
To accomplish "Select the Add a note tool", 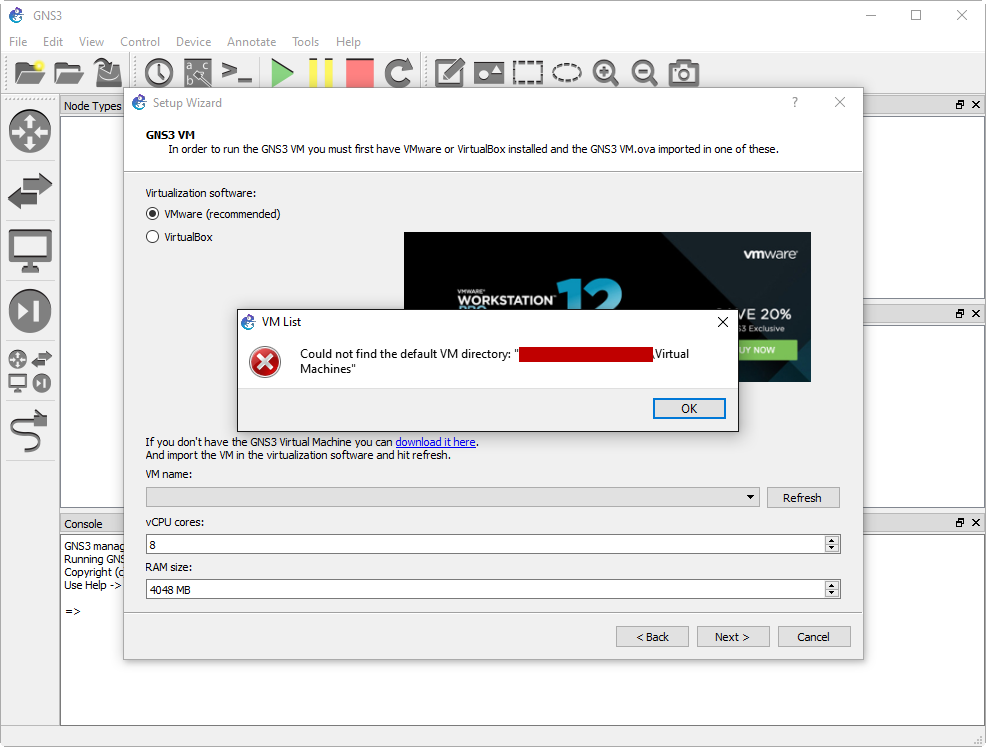I will [450, 72].
